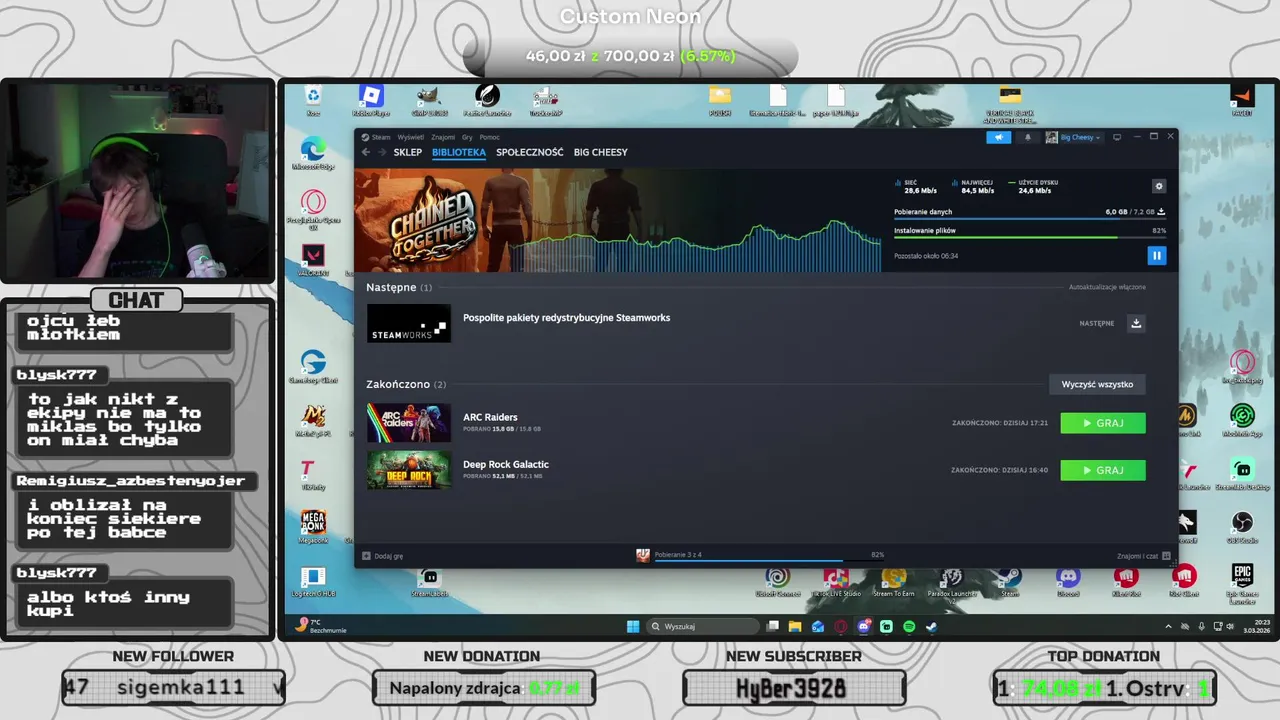Click the Dodaj grę plus icon
The width and height of the screenshot is (1280, 720).
coord(367,555)
